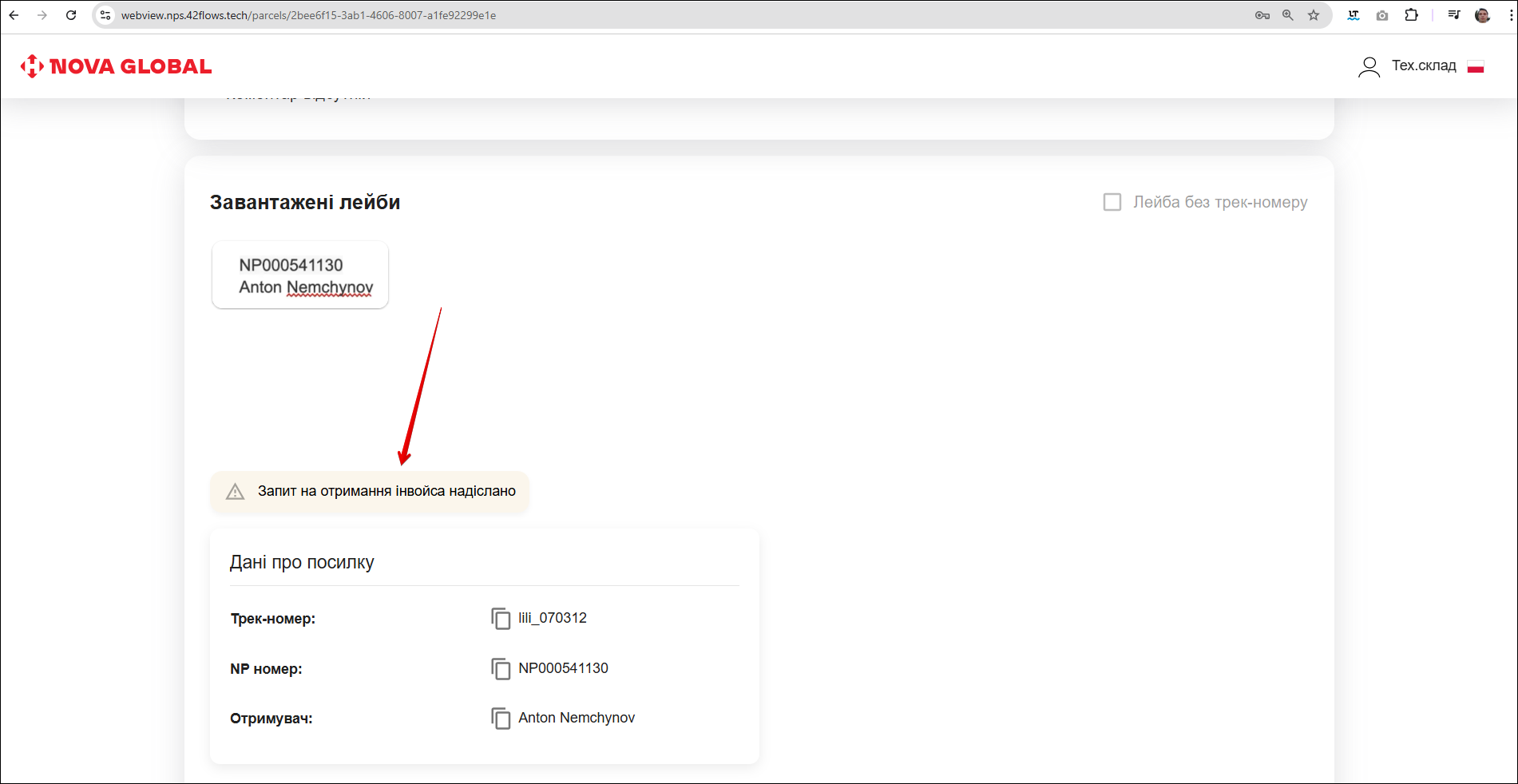Click the lili_070312 track number value
1518x784 pixels.
coord(553,618)
